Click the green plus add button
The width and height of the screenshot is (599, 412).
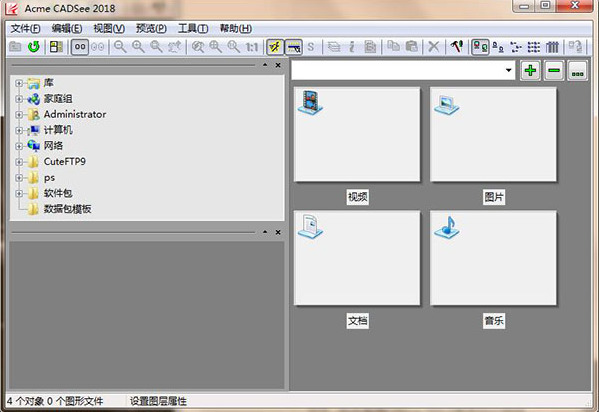coord(530,71)
